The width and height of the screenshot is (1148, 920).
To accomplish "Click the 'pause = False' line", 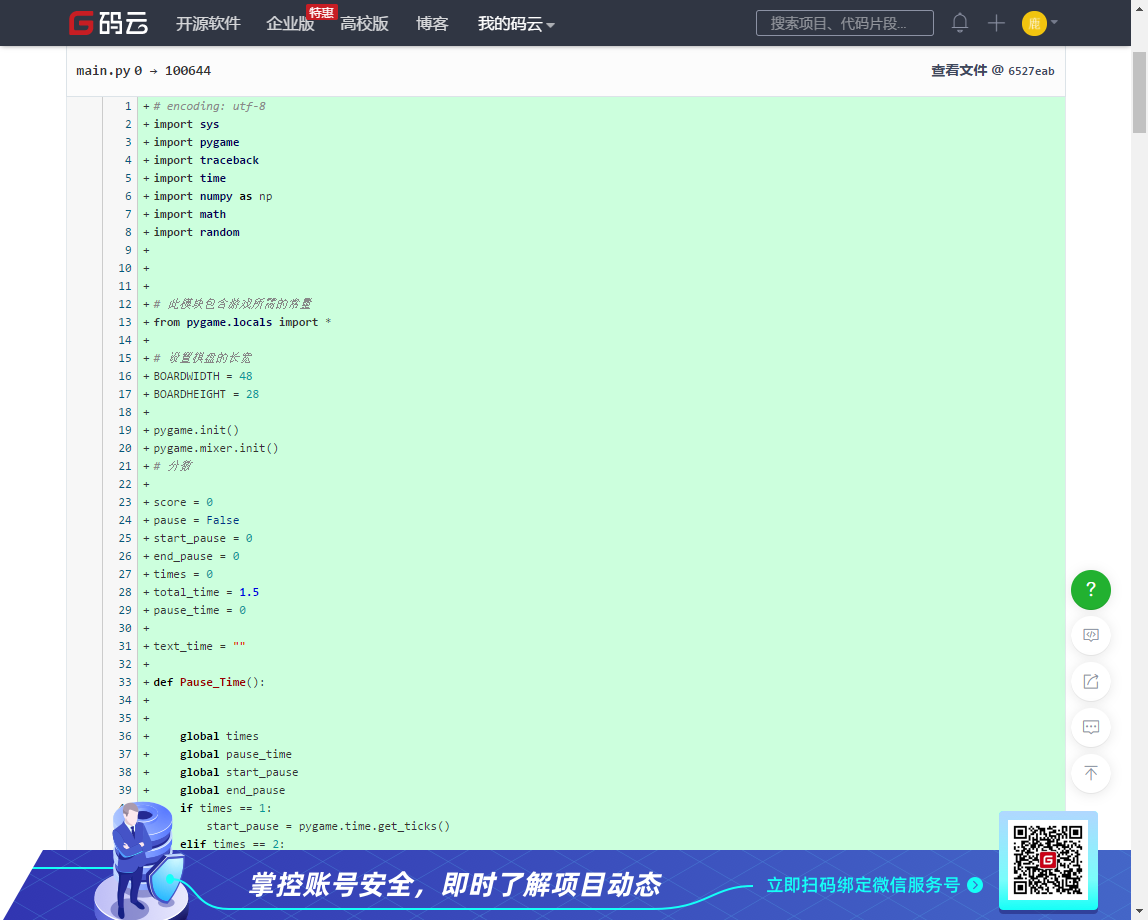I will [x=196, y=520].
